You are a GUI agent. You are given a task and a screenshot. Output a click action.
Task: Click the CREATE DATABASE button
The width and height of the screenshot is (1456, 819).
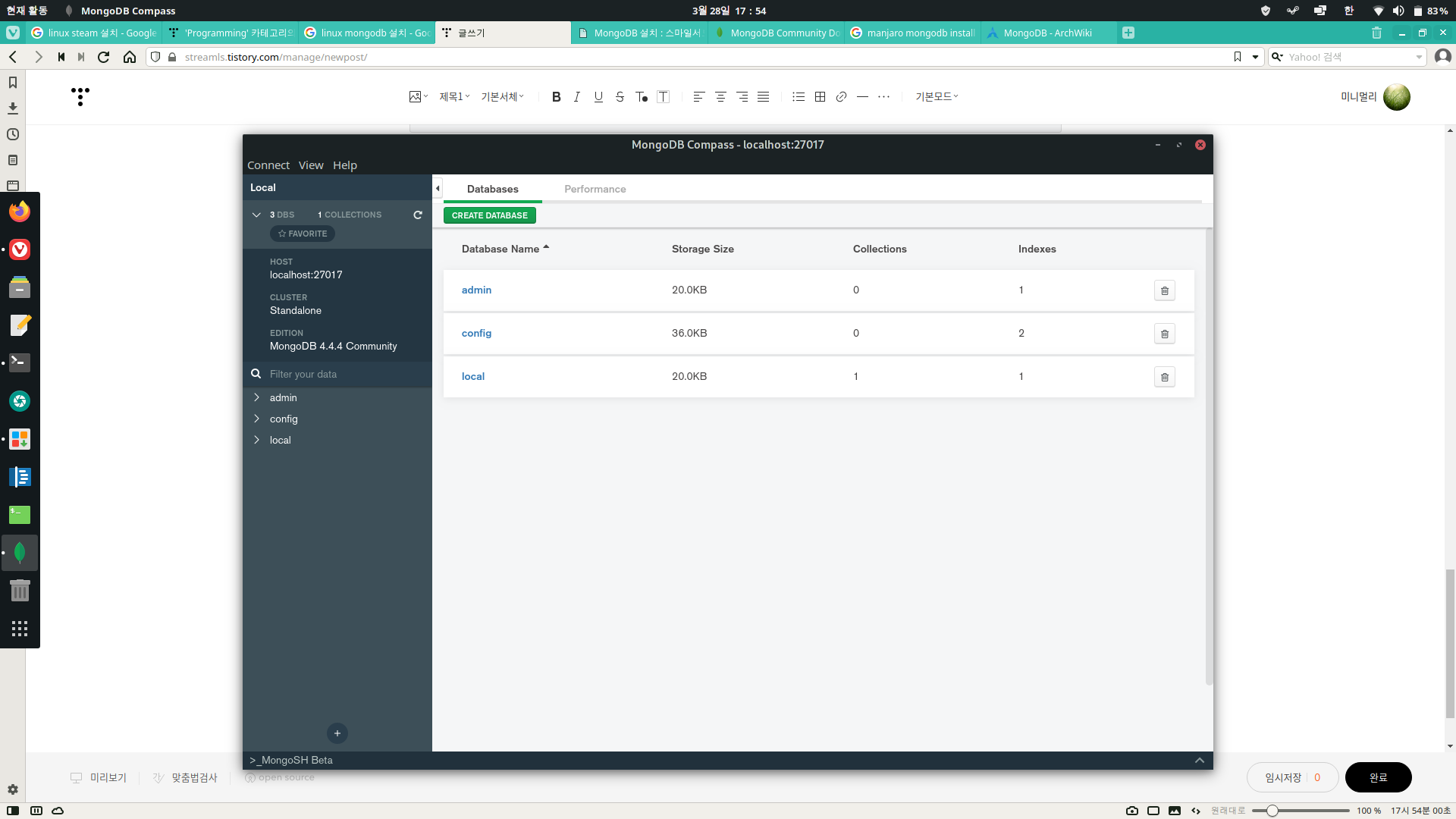pyautogui.click(x=489, y=215)
